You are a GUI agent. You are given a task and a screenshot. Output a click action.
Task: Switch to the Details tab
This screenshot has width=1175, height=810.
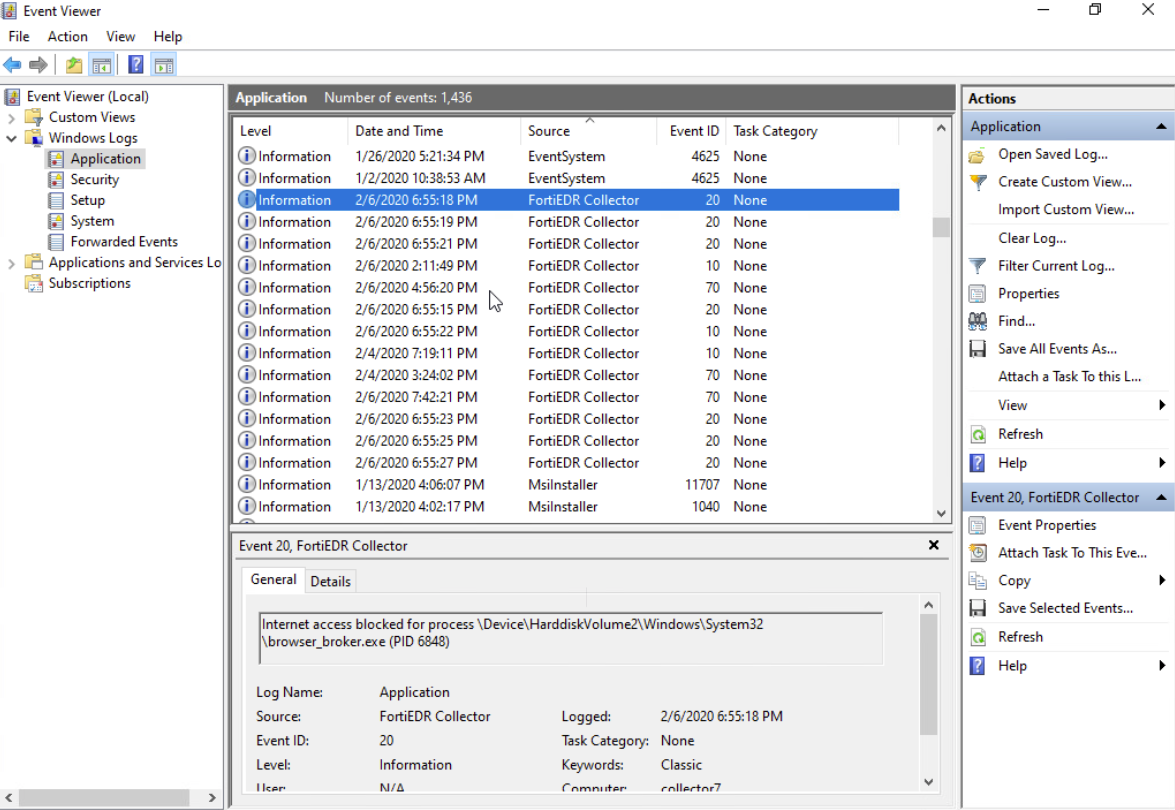pos(330,581)
